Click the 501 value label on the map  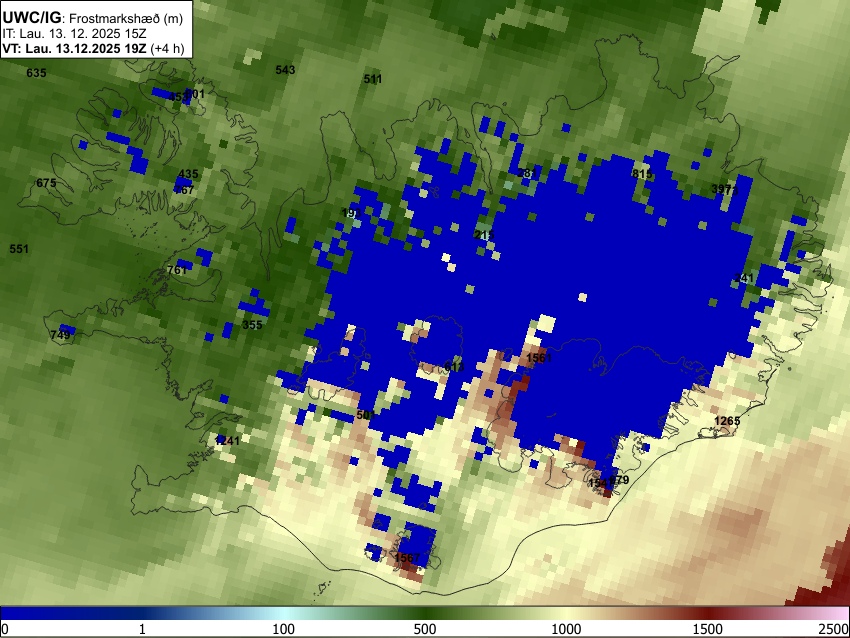[x=366, y=415]
